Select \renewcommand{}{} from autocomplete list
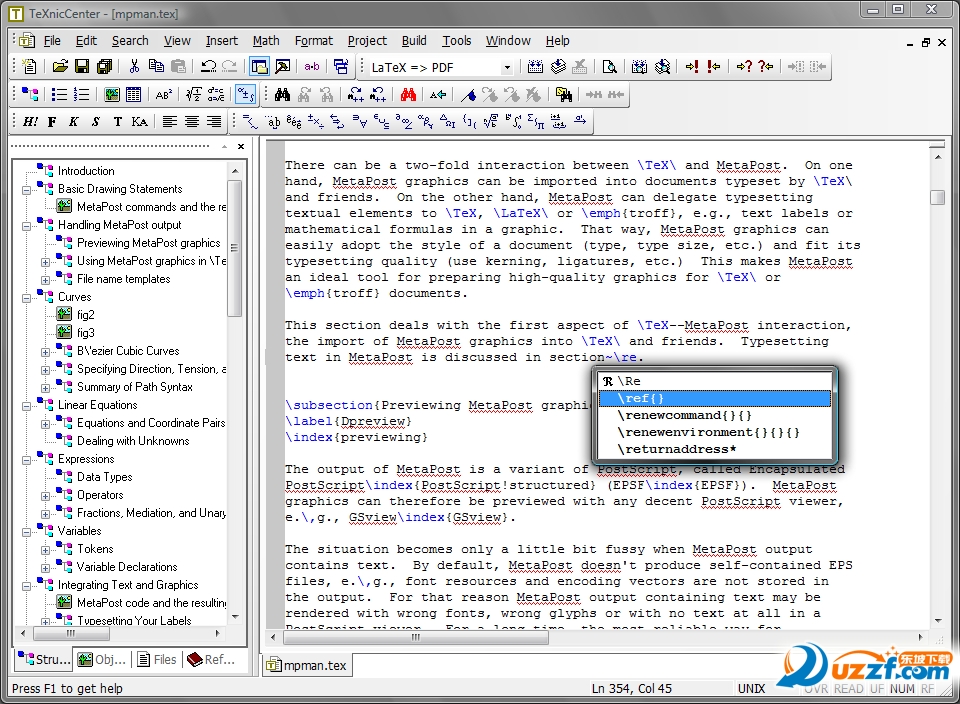 point(684,415)
